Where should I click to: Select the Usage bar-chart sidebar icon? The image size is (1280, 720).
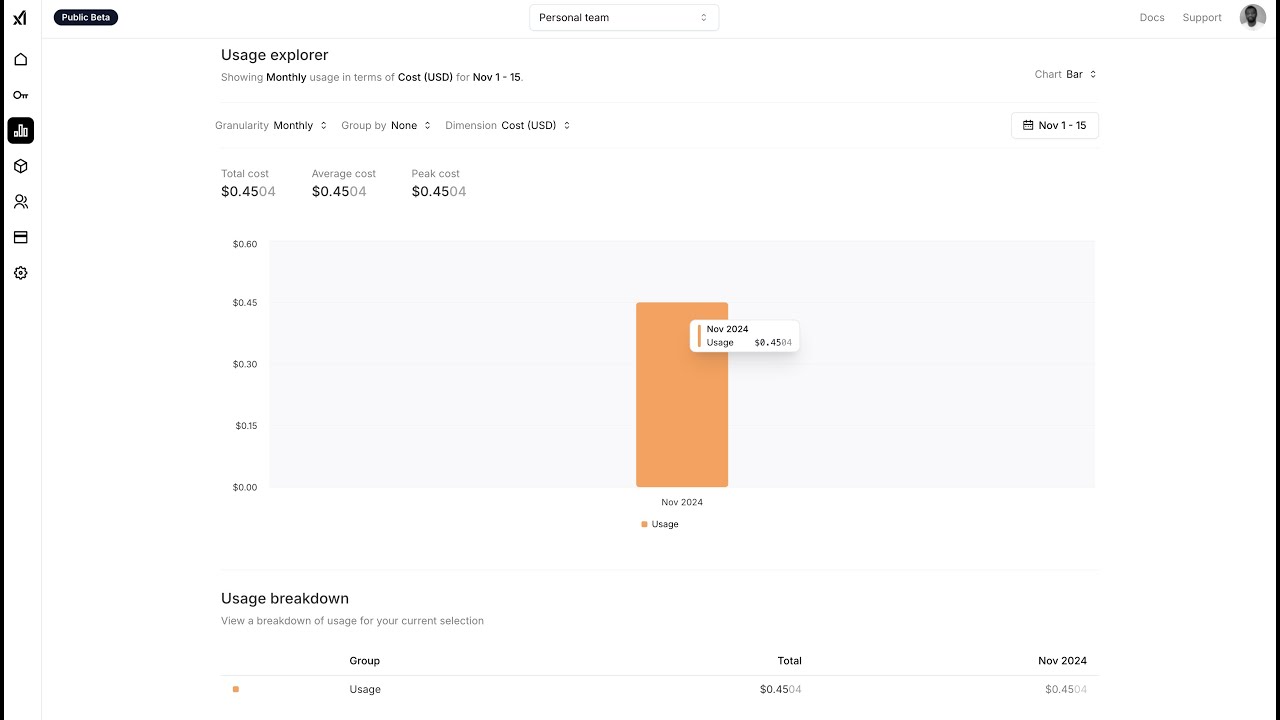click(x=20, y=130)
